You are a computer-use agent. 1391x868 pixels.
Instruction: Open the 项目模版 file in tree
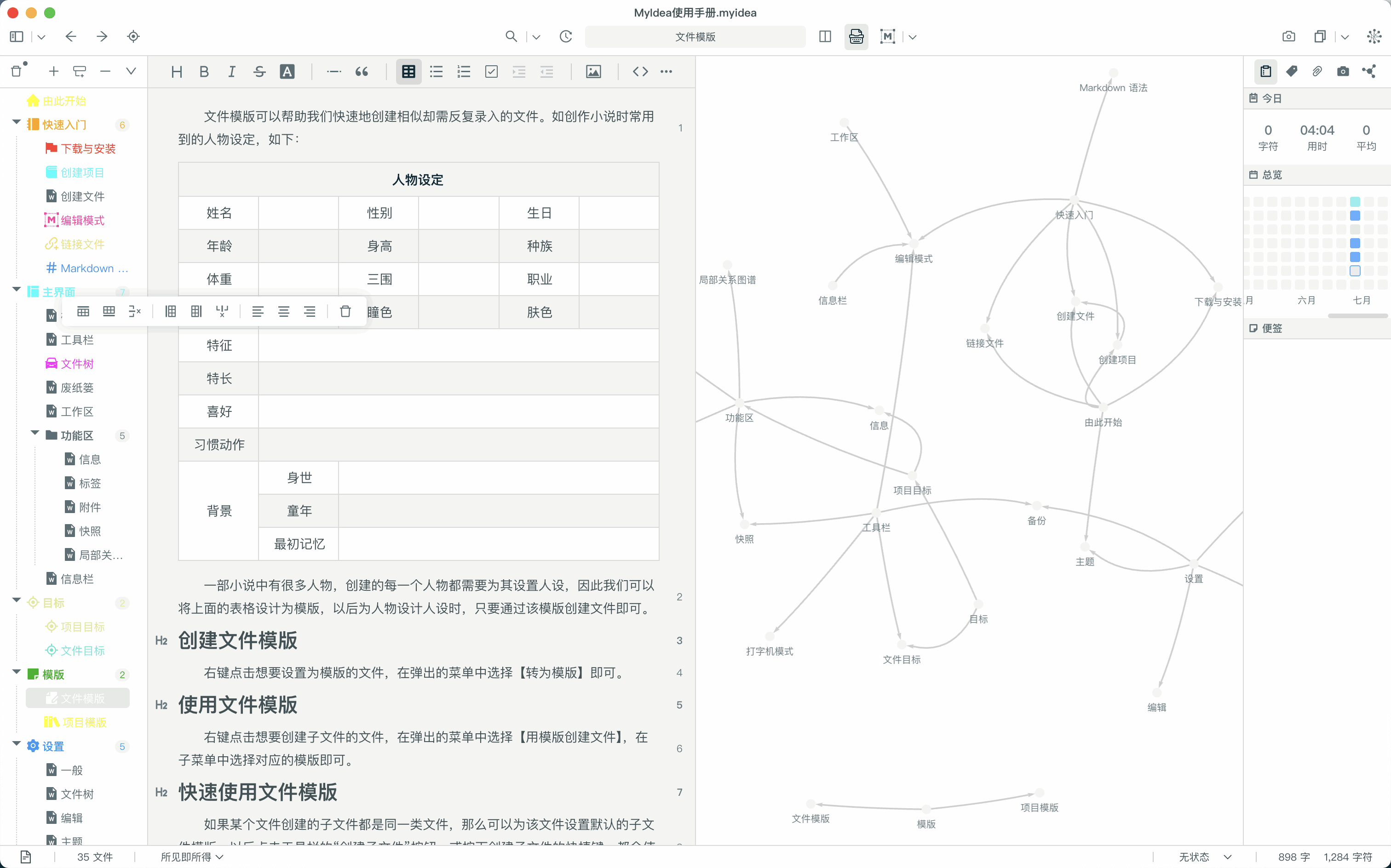click(84, 722)
